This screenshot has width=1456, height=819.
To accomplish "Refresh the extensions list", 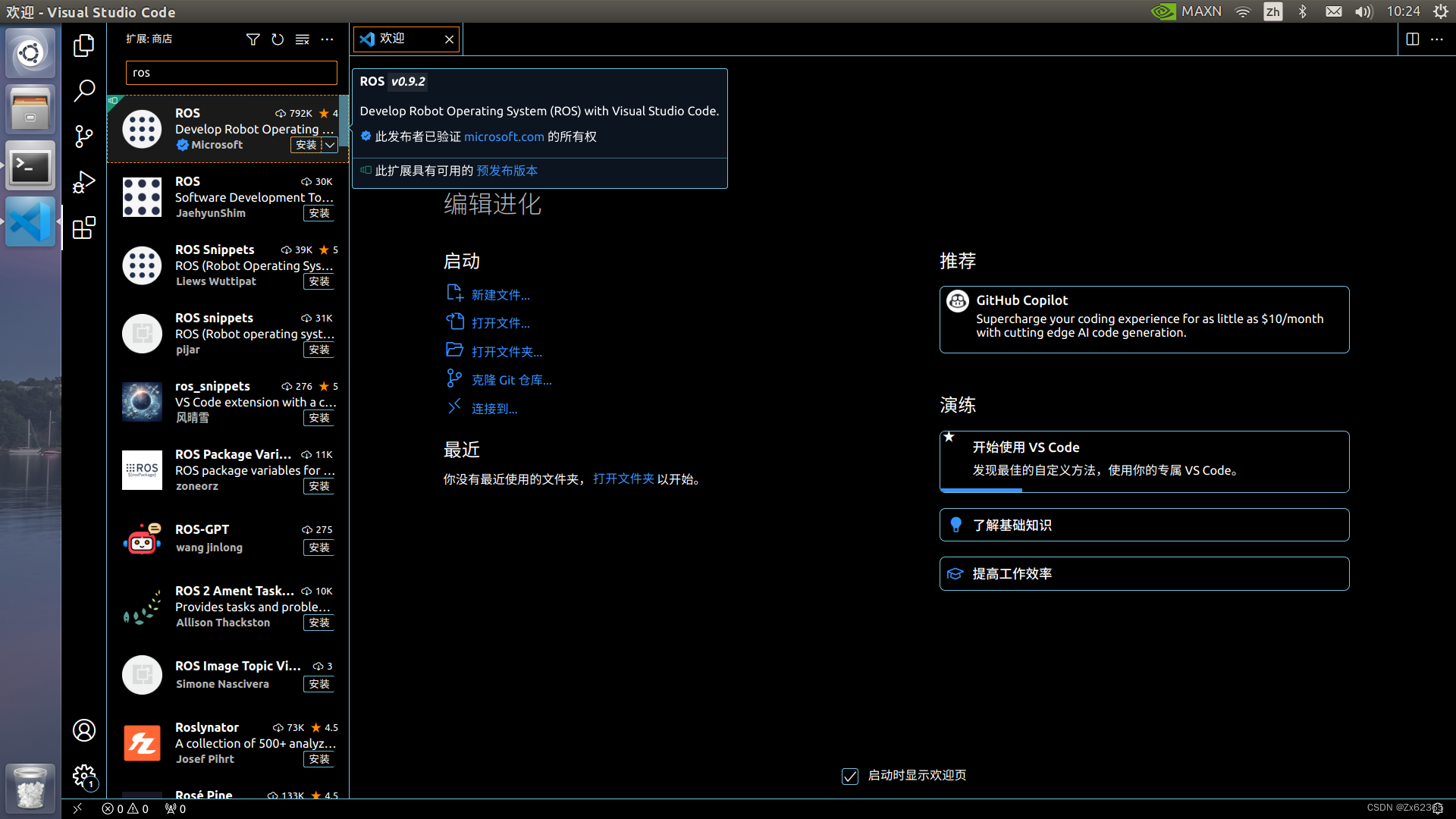I will (278, 39).
